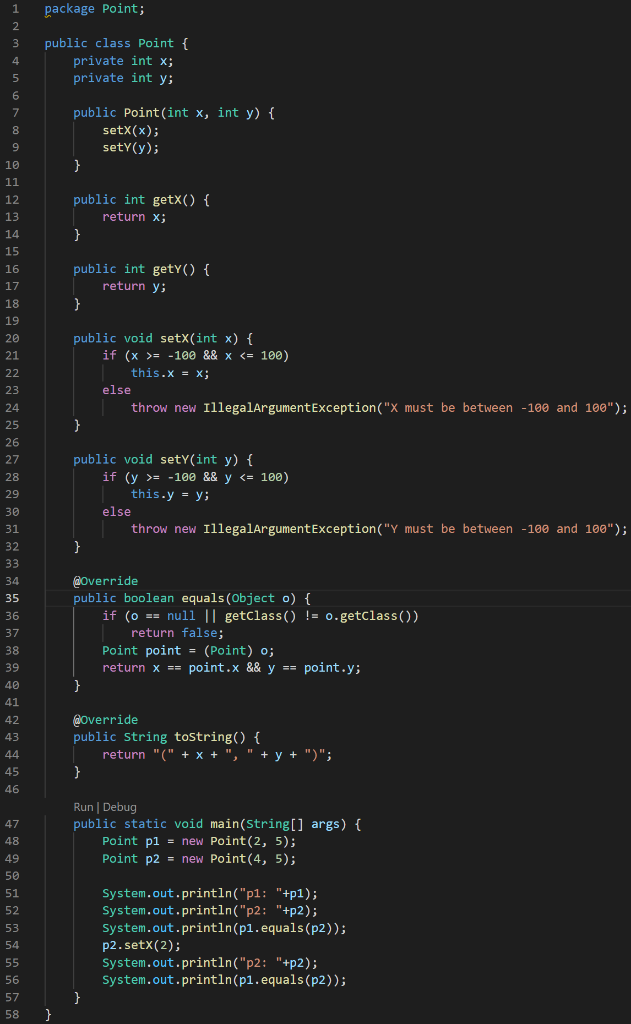Image resolution: width=631 pixels, height=1024 pixels.
Task: Click IllegalArgumentException on line 31
Action: [x=289, y=529]
